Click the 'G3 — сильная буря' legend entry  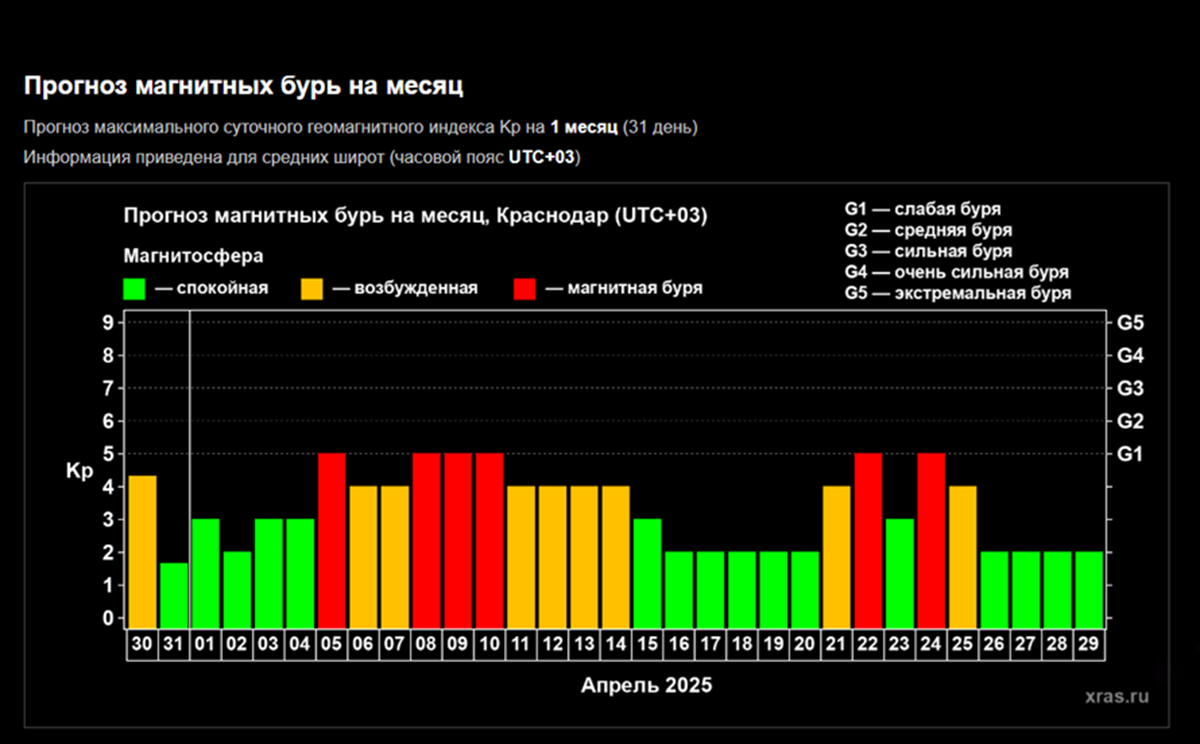pos(928,251)
